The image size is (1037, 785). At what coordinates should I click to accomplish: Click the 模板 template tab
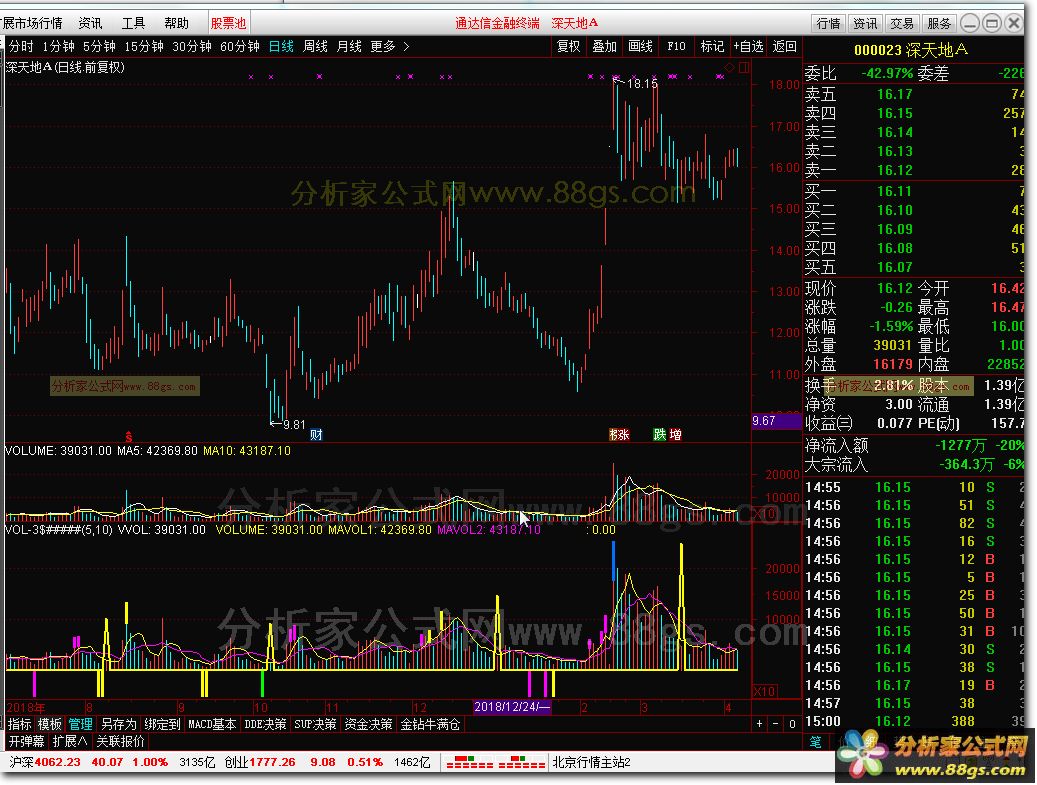tap(50, 724)
